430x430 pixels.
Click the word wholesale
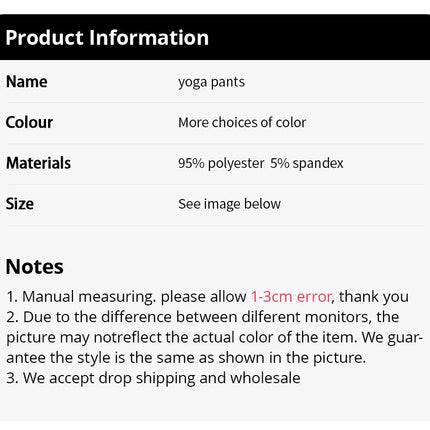click(265, 378)
